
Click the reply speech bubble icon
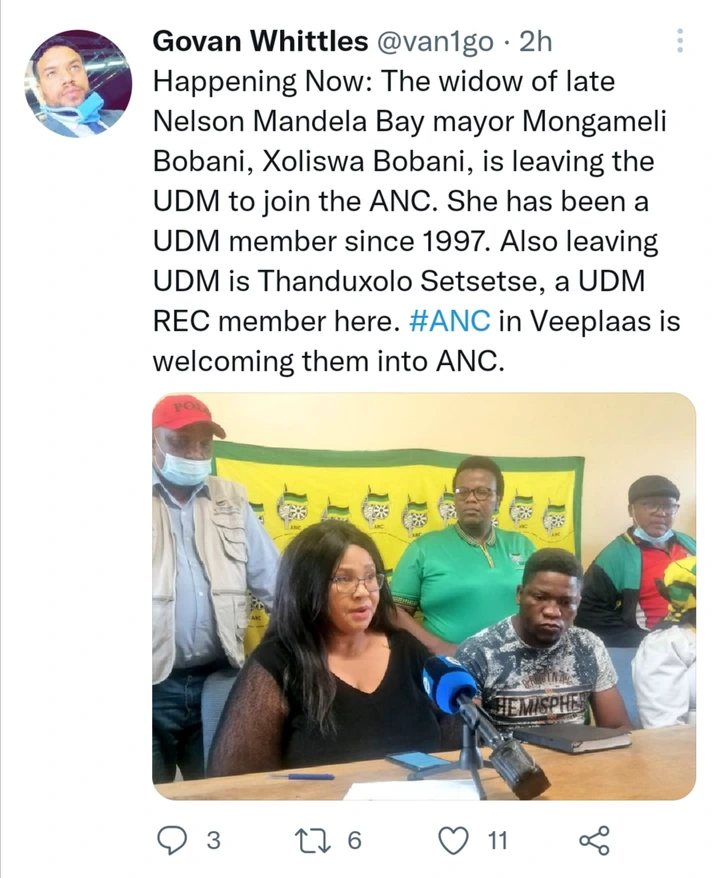172,840
